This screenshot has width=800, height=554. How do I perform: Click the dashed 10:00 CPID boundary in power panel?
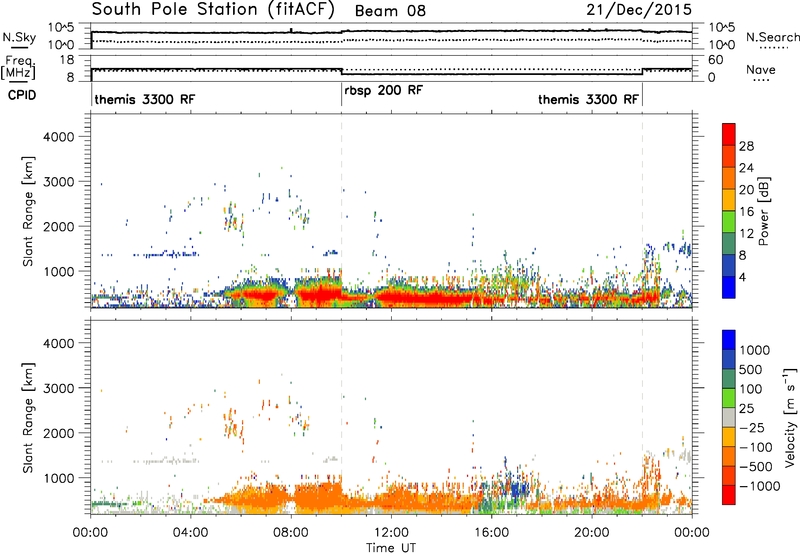(x=341, y=210)
